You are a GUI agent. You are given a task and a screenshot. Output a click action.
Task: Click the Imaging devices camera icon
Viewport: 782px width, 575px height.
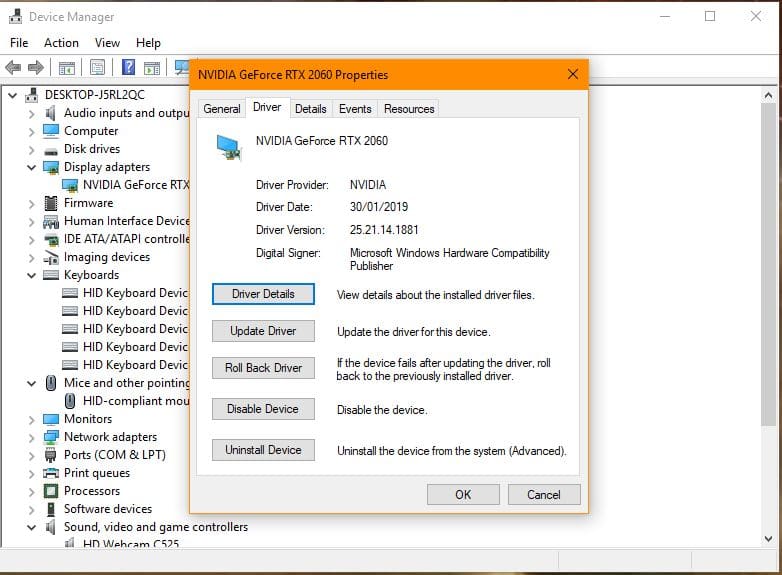[51, 257]
